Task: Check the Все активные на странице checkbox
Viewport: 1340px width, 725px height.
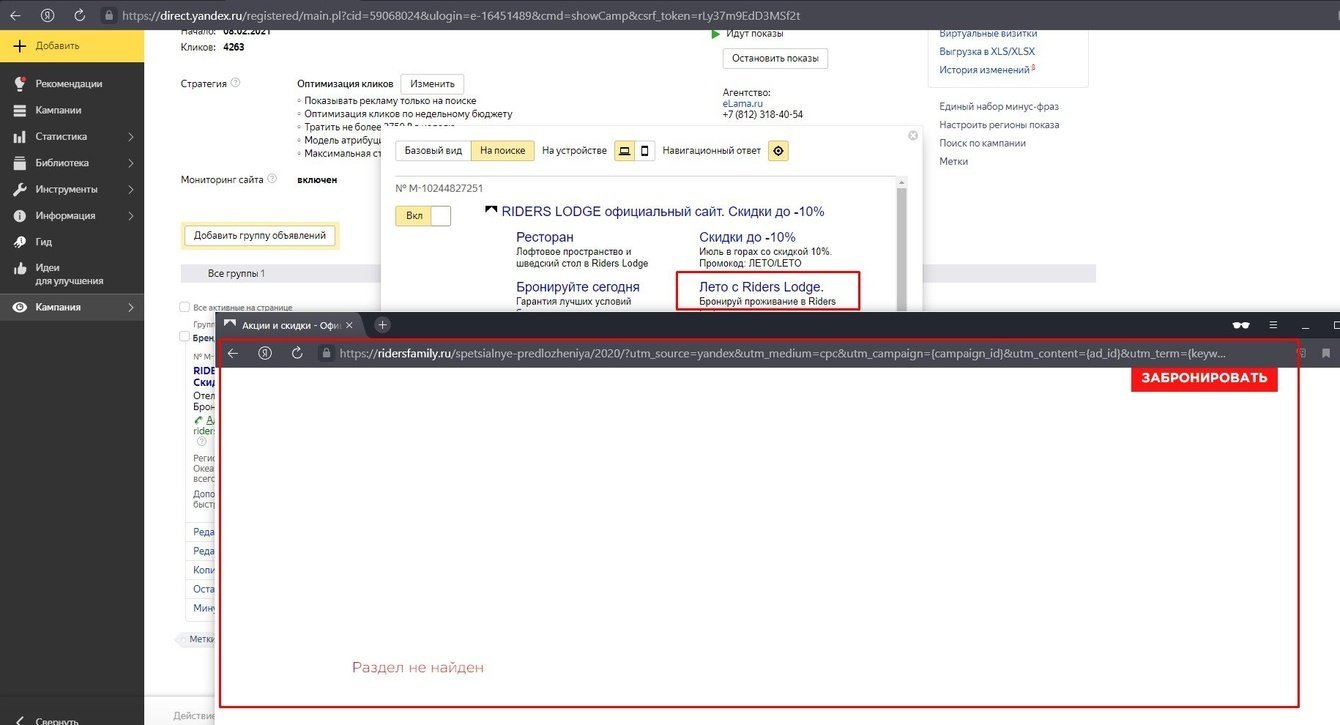Action: [184, 307]
